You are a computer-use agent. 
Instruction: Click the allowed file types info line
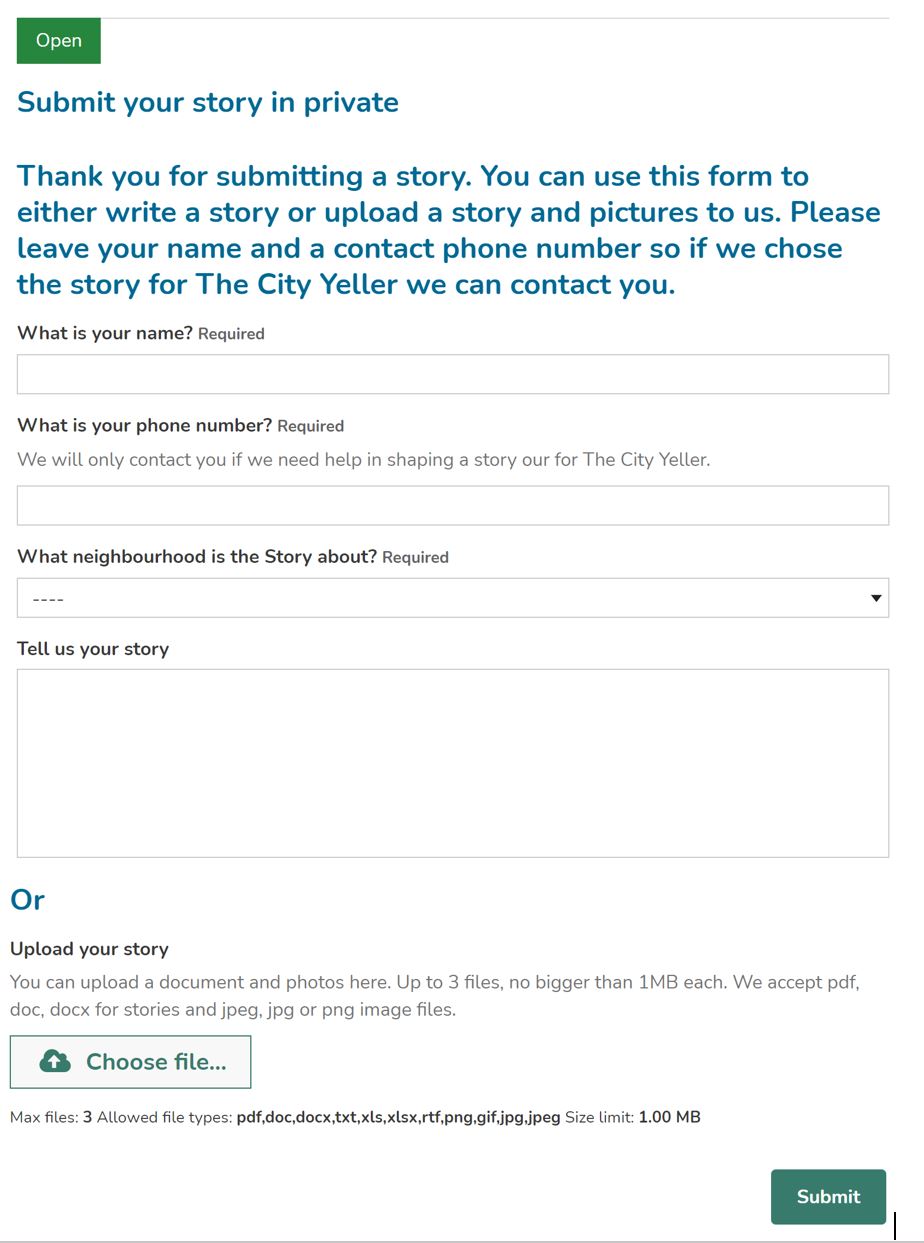[x=355, y=1117]
